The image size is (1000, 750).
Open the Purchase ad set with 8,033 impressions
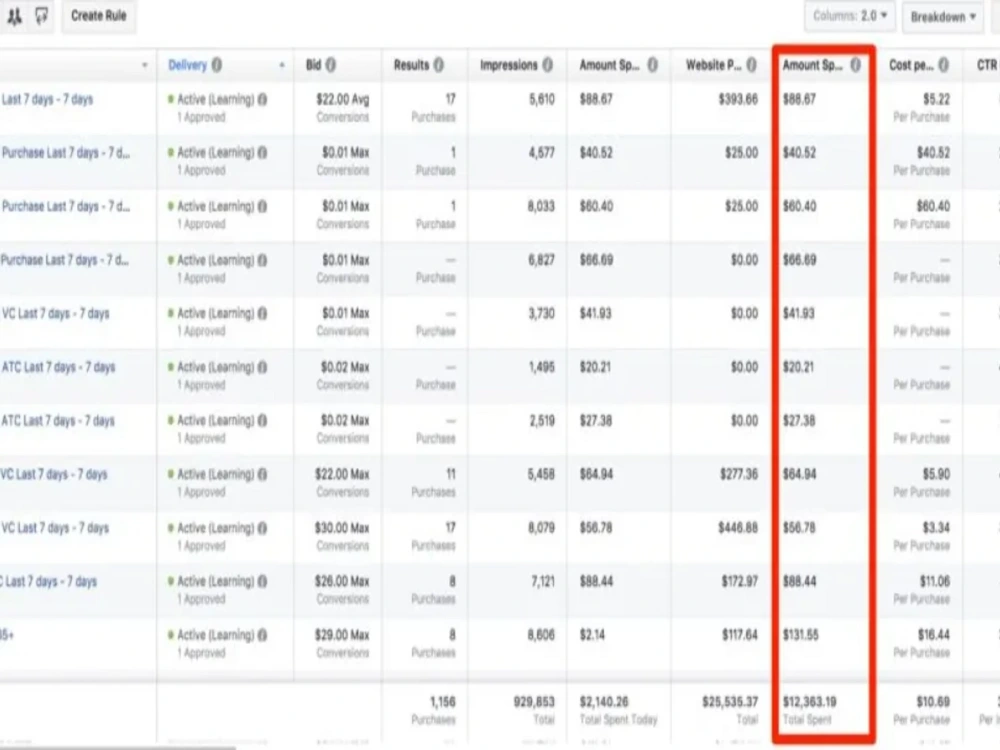coord(66,207)
